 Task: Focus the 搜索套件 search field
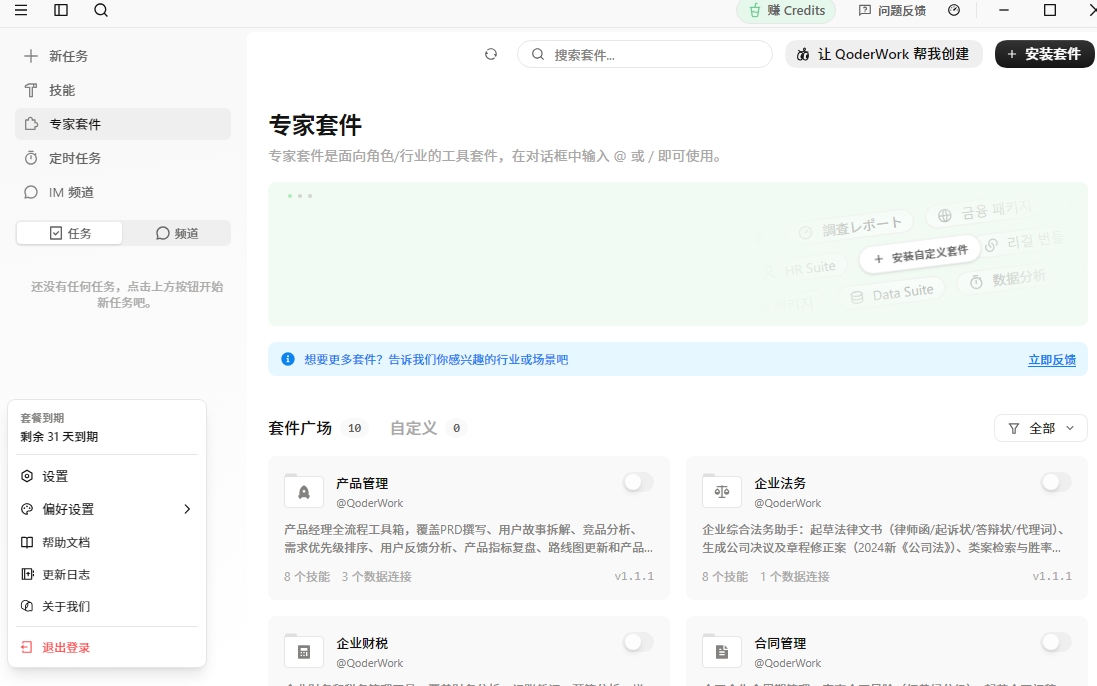click(x=644, y=54)
